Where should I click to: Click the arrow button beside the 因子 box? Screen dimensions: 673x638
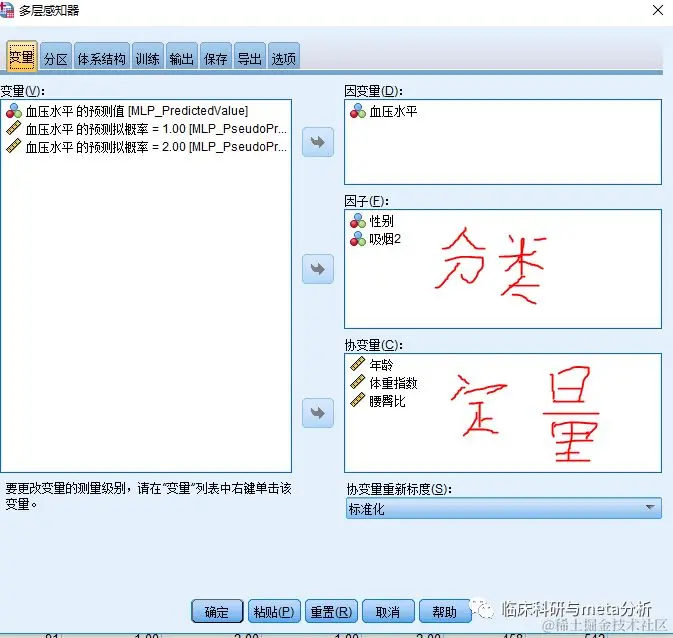click(x=318, y=269)
